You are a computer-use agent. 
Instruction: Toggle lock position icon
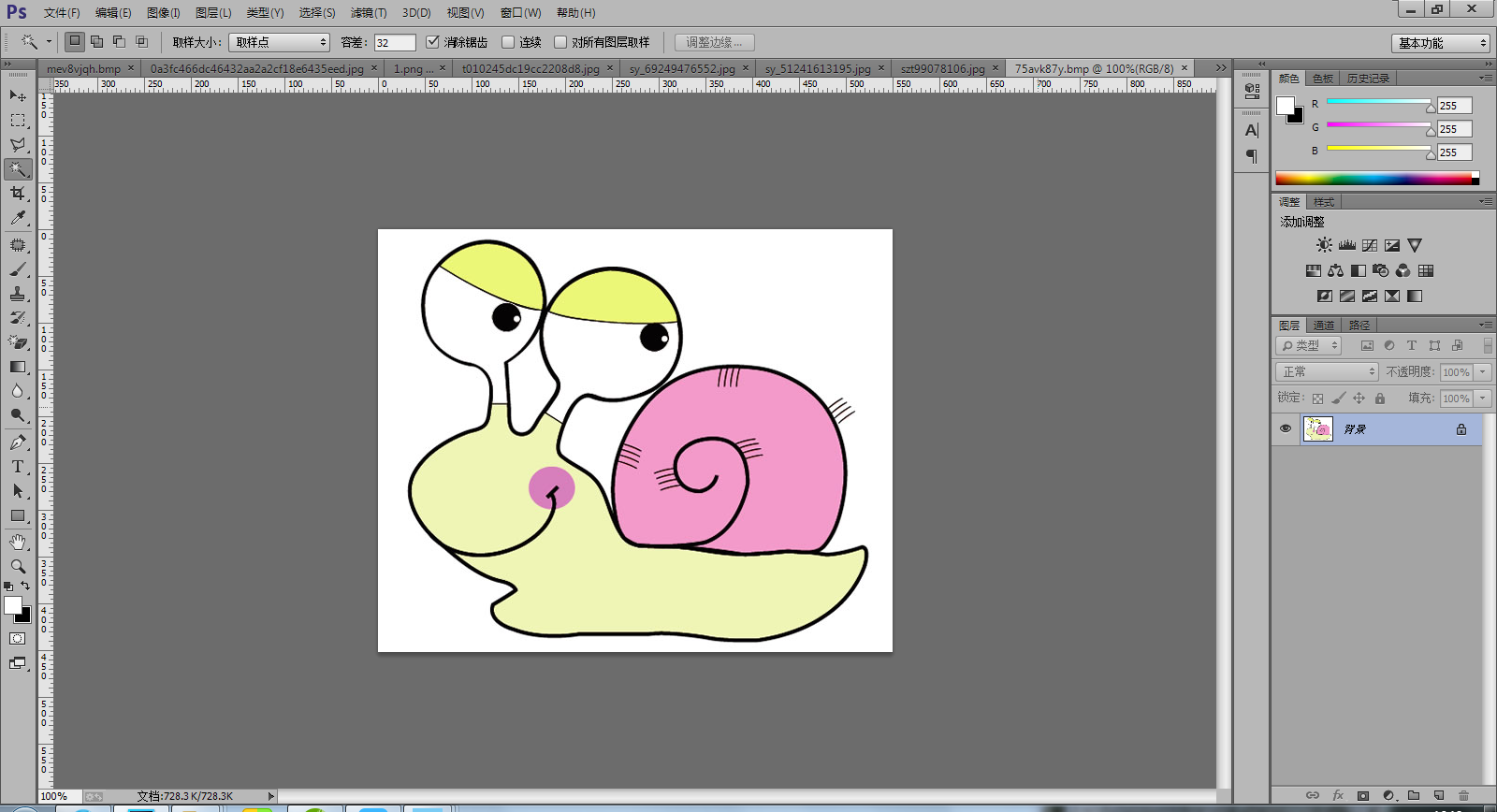[1359, 399]
